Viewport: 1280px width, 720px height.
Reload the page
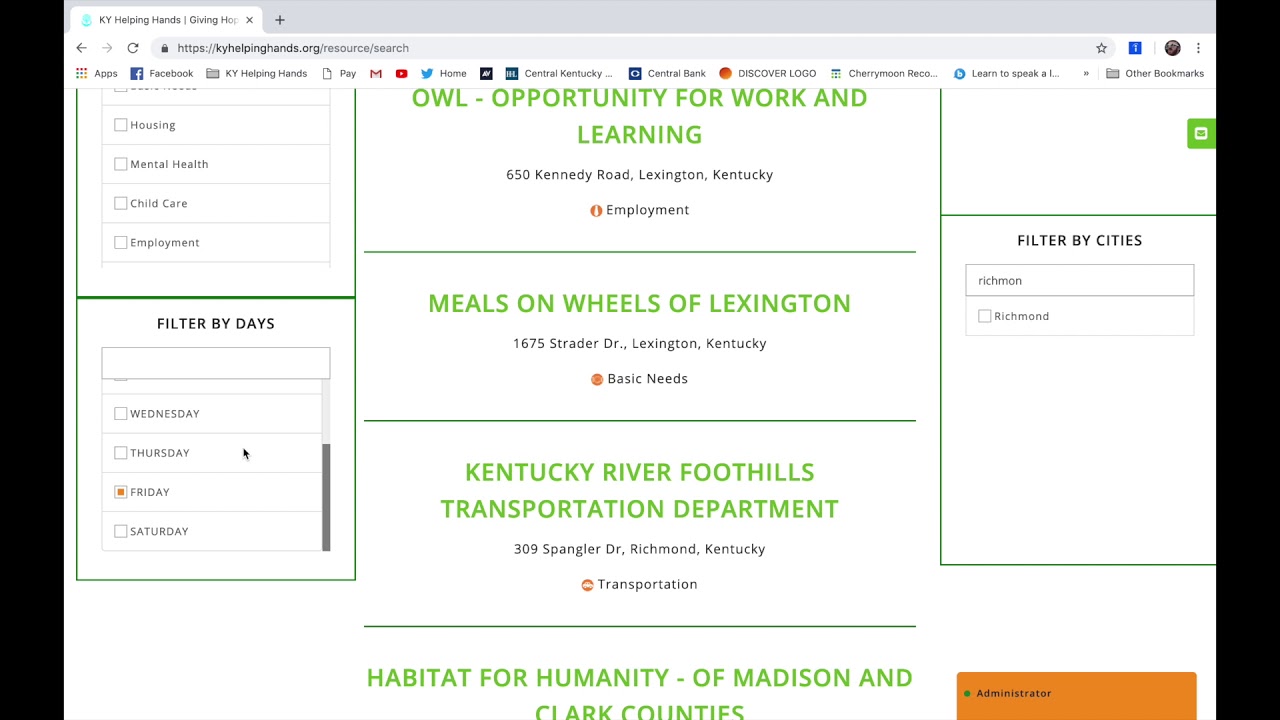coord(132,48)
